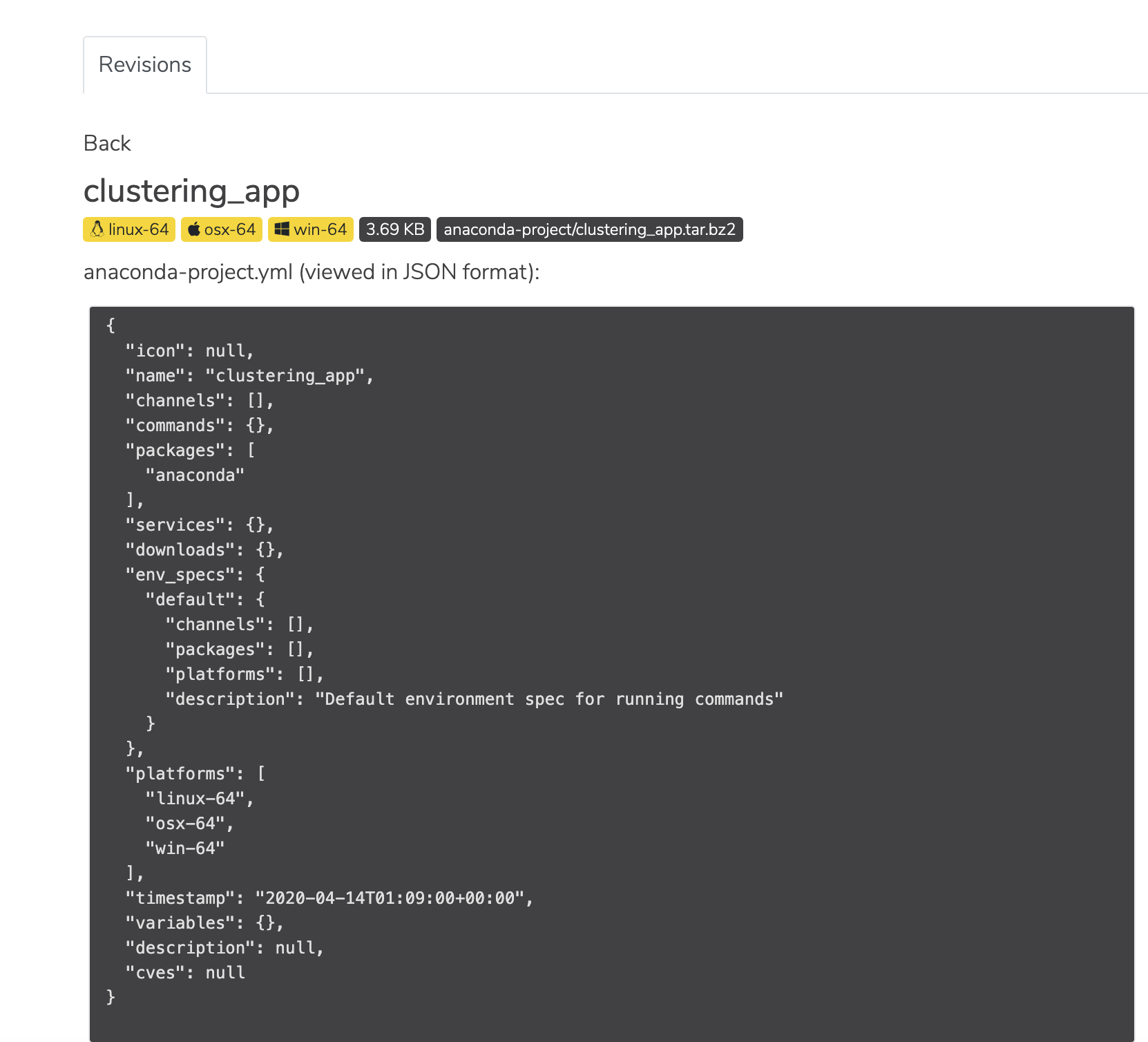Click the "services": {} line
The width and height of the screenshot is (1148, 1042).
click(200, 525)
